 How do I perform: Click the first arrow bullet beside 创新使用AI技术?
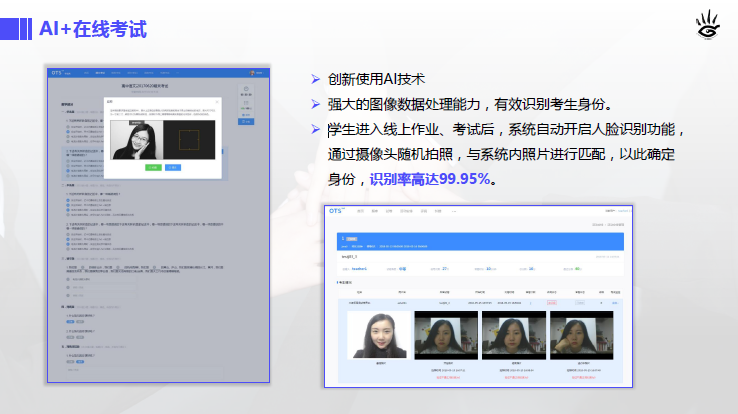[x=315, y=79]
